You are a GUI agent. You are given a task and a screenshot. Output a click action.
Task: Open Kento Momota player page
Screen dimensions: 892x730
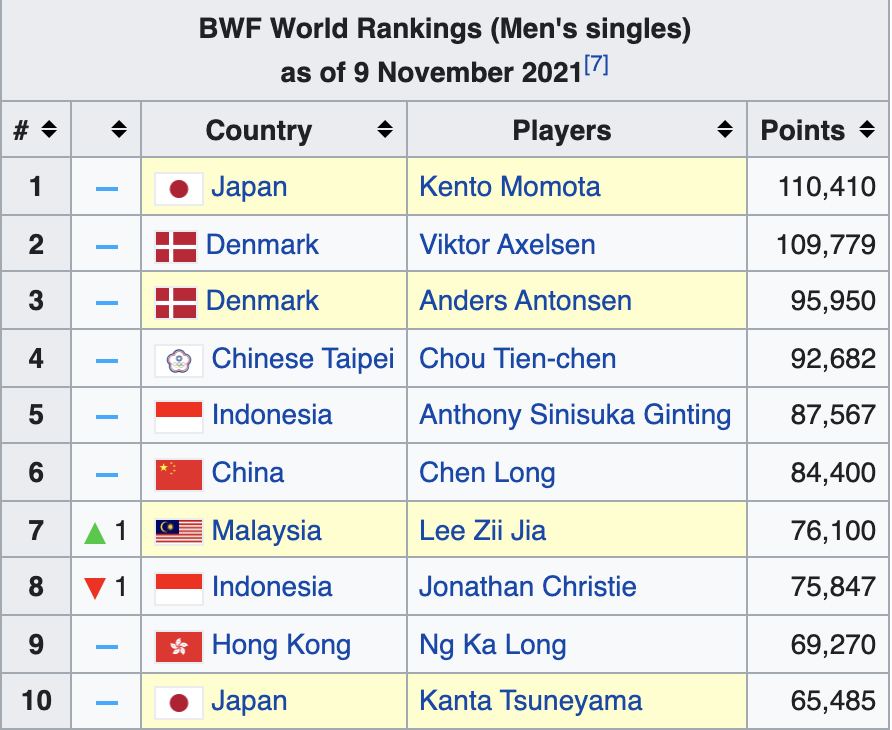pyautogui.click(x=510, y=187)
